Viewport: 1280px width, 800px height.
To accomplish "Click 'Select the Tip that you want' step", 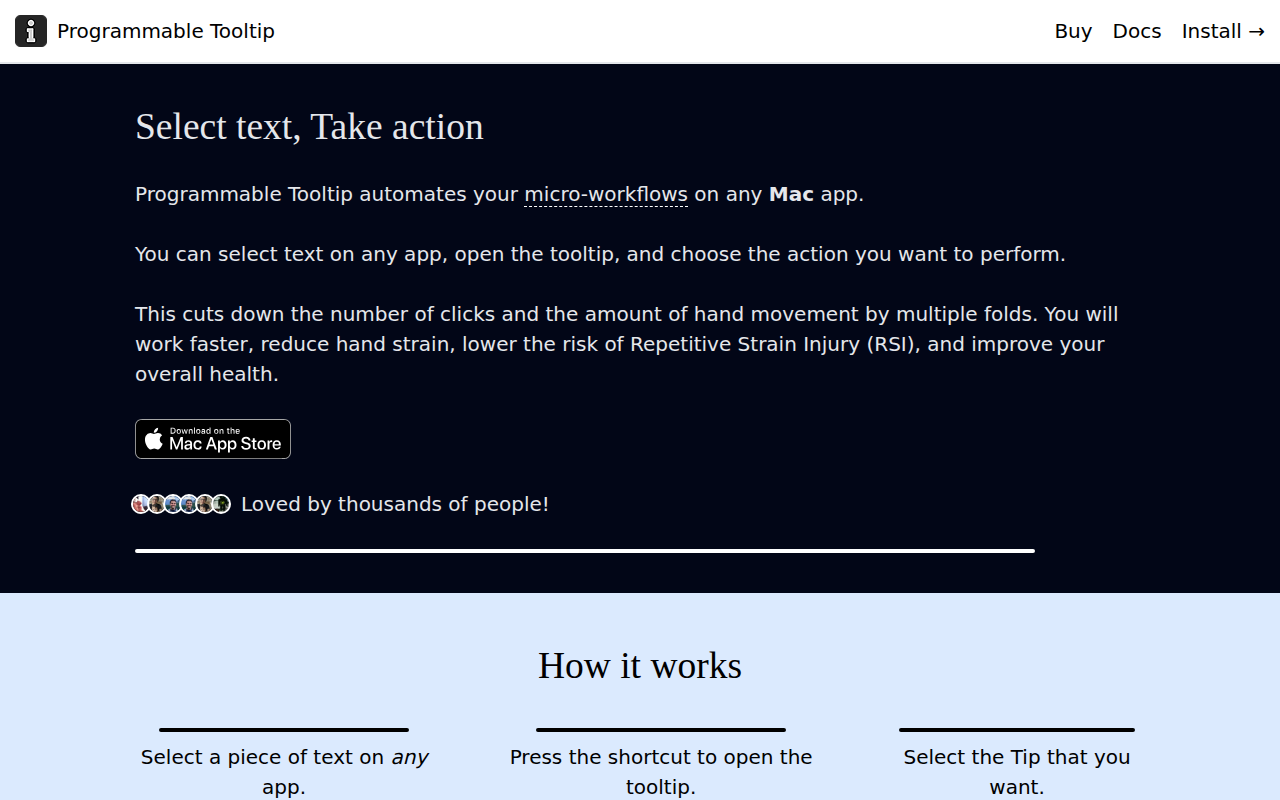I will pyautogui.click(x=1017, y=772).
